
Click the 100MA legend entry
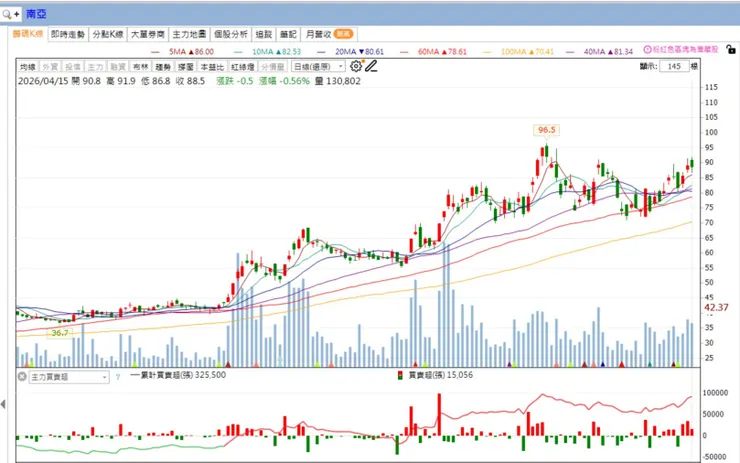[518, 51]
